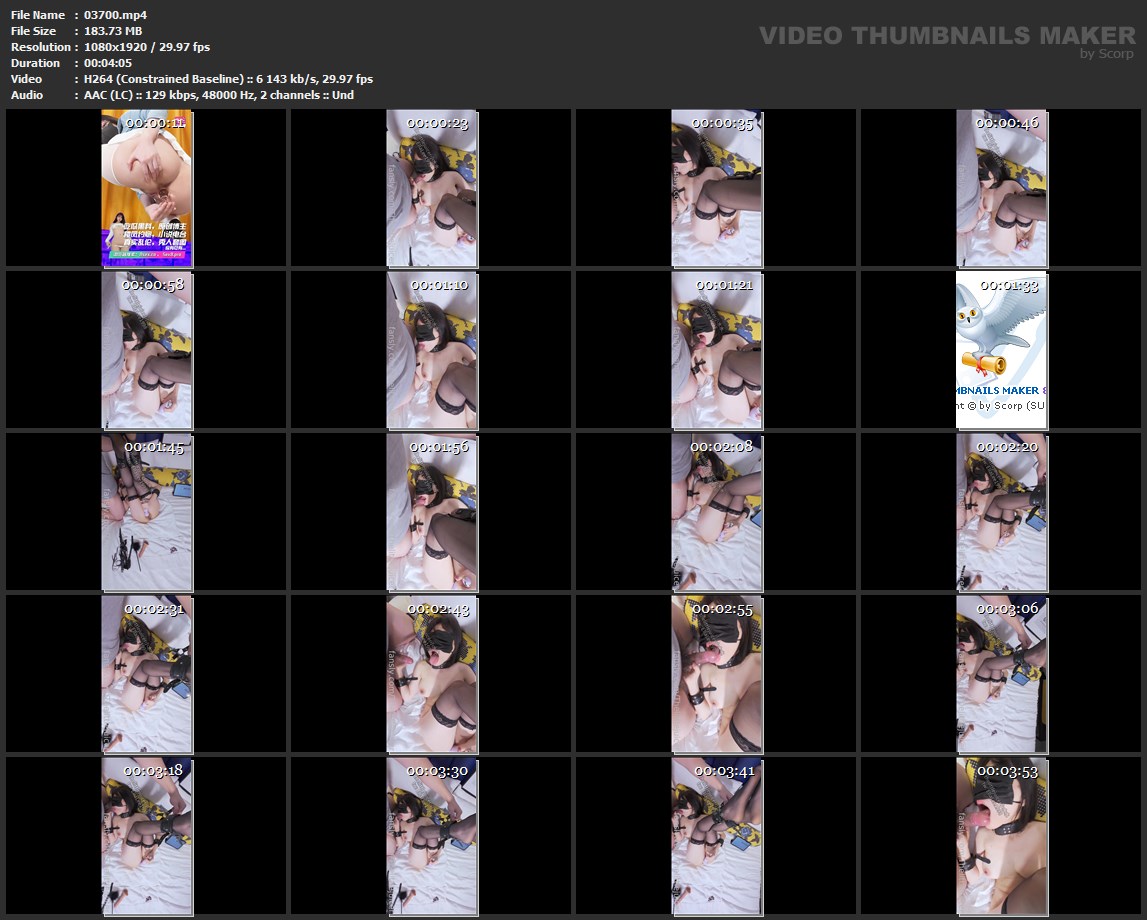1147x920 pixels.
Task: Click the file name text 03700.mp4
Action: [115, 15]
